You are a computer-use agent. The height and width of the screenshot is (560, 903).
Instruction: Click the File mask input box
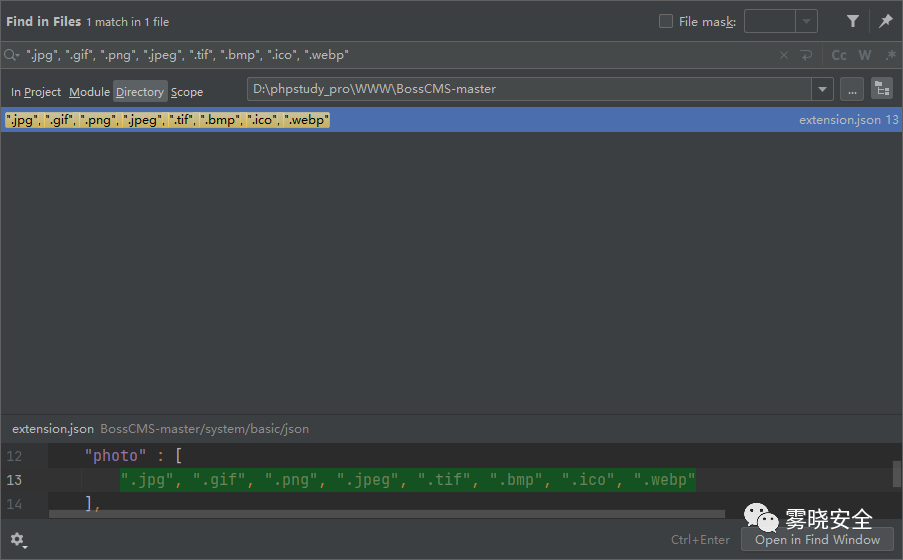point(770,21)
